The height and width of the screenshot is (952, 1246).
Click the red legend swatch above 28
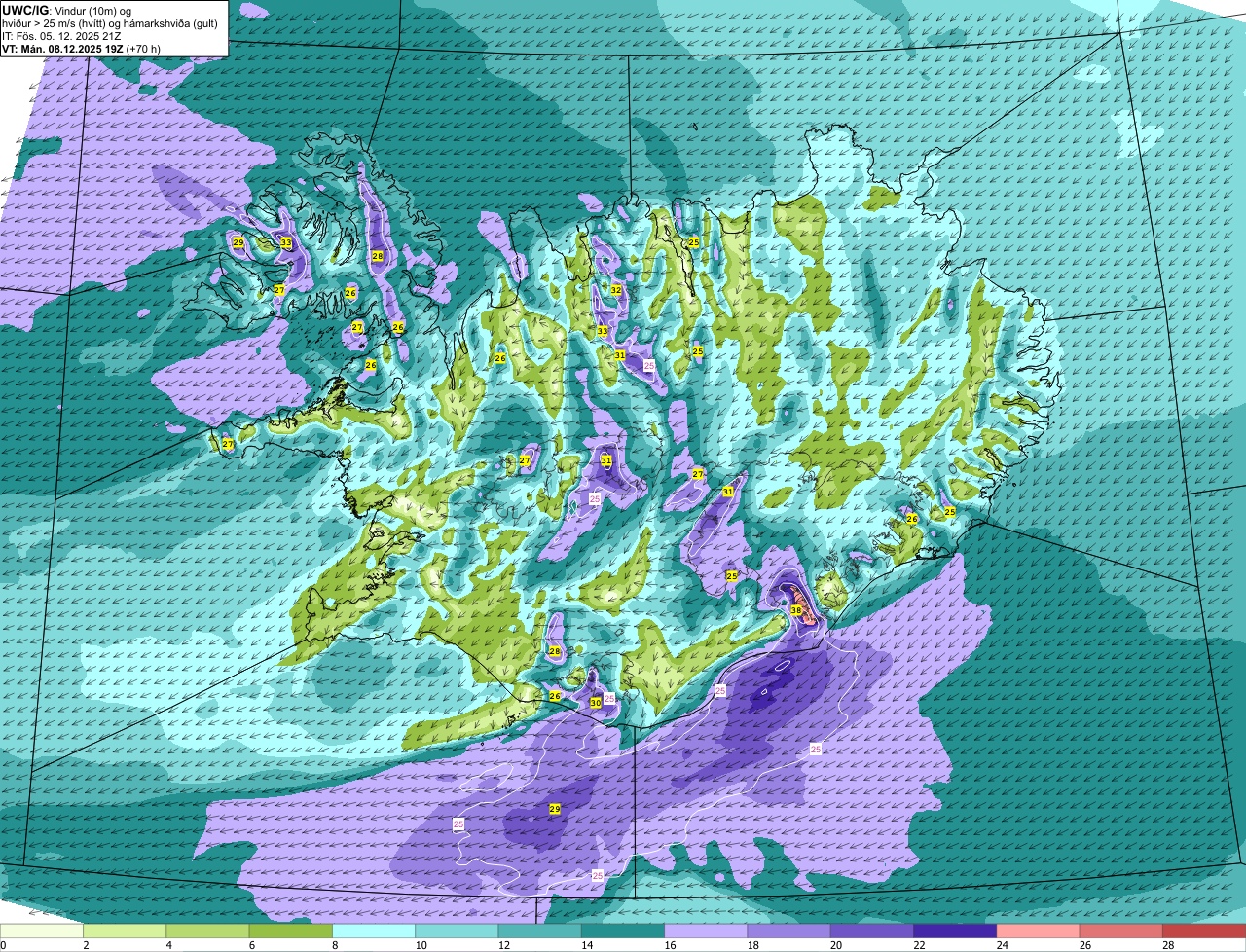(1204, 932)
